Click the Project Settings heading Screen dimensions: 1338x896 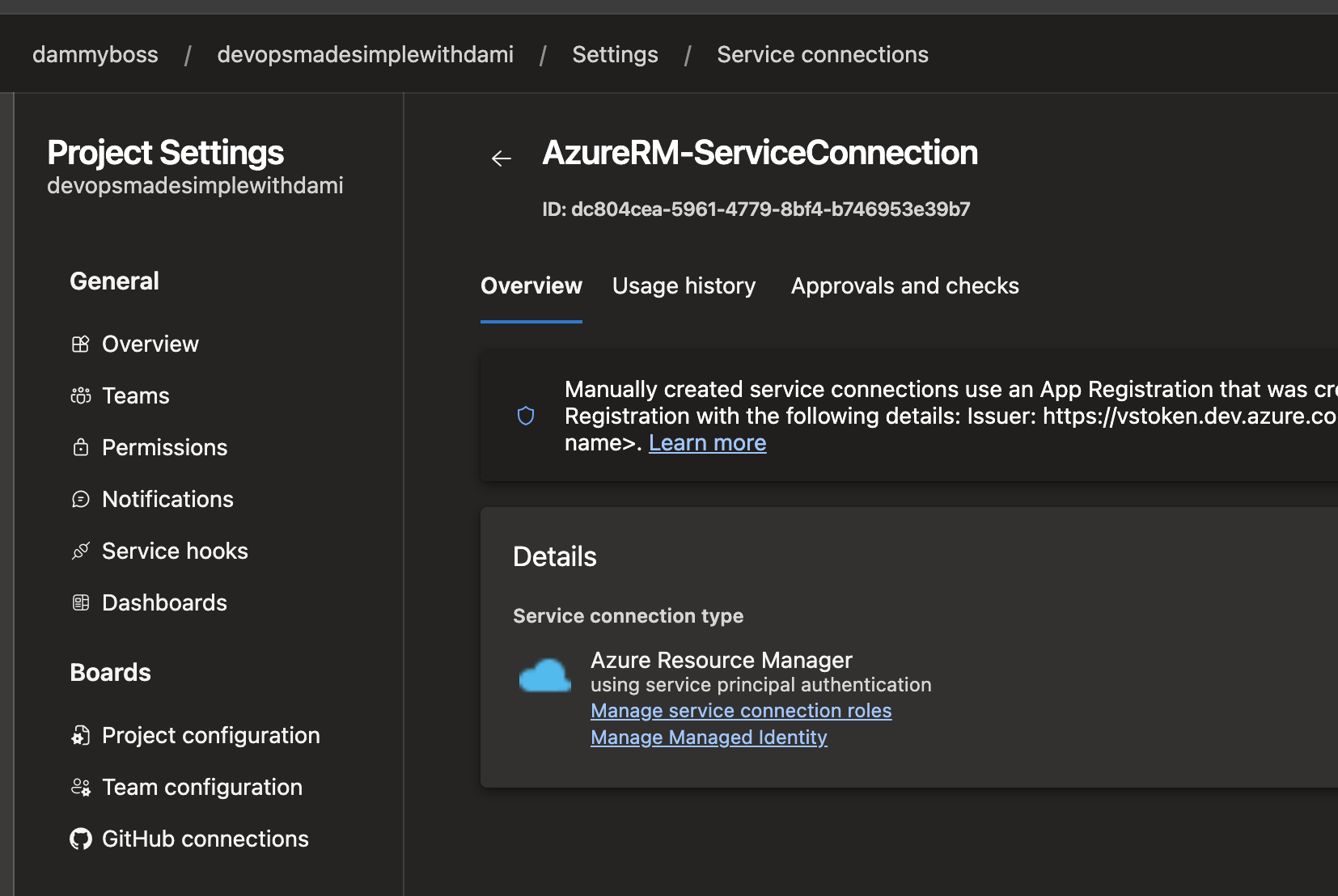[x=166, y=153]
